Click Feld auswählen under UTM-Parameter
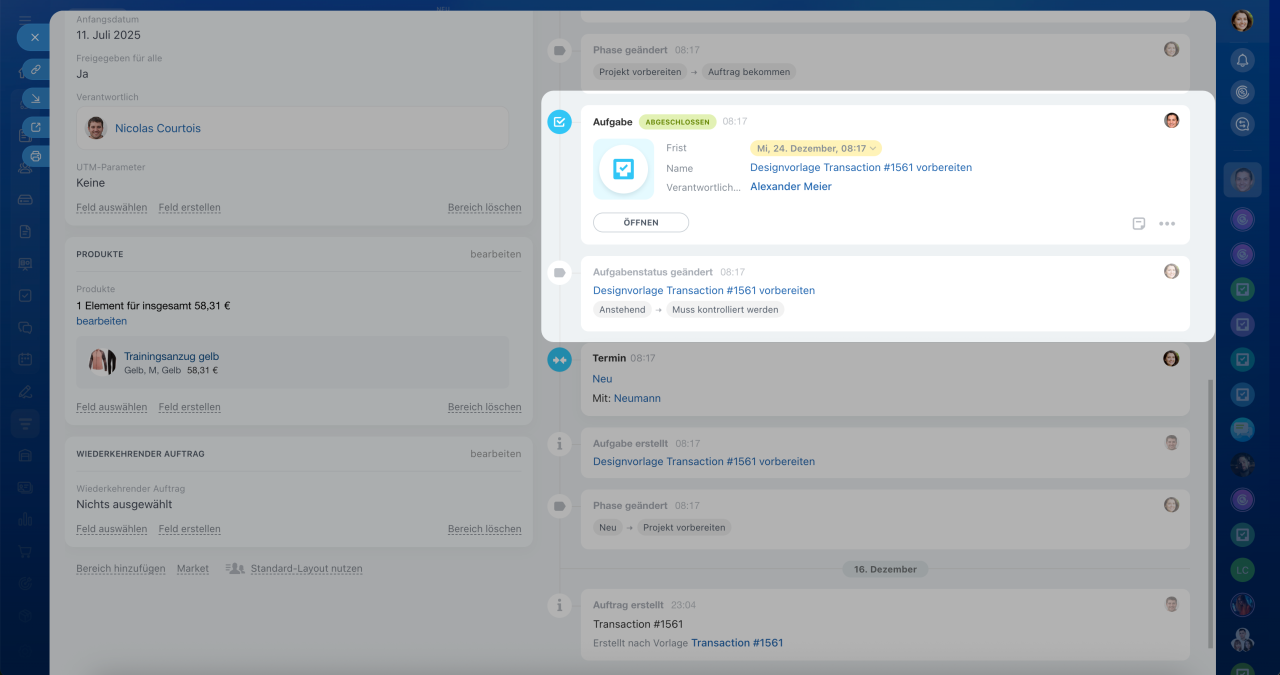Image resolution: width=1280 pixels, height=675 pixels. (x=111, y=208)
